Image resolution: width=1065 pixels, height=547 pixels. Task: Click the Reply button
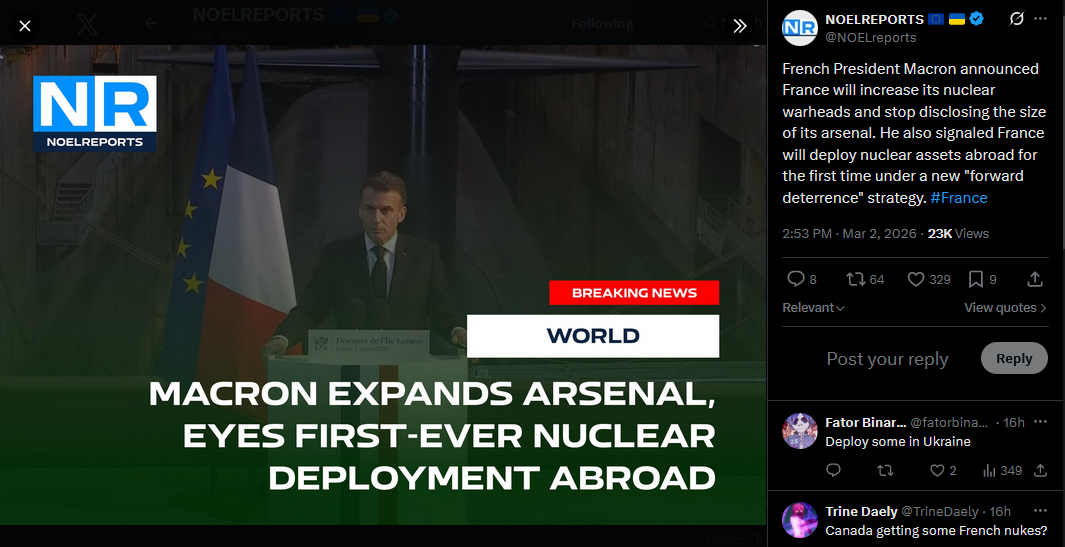pos(1014,358)
